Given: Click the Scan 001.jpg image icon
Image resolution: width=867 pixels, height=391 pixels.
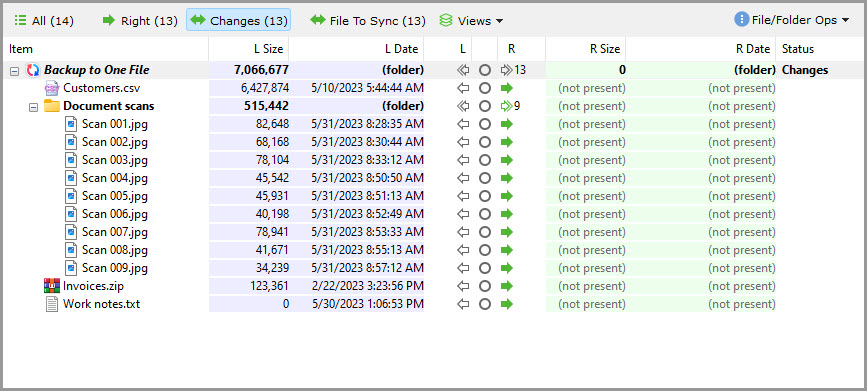Looking at the screenshot, I should tap(71, 124).
